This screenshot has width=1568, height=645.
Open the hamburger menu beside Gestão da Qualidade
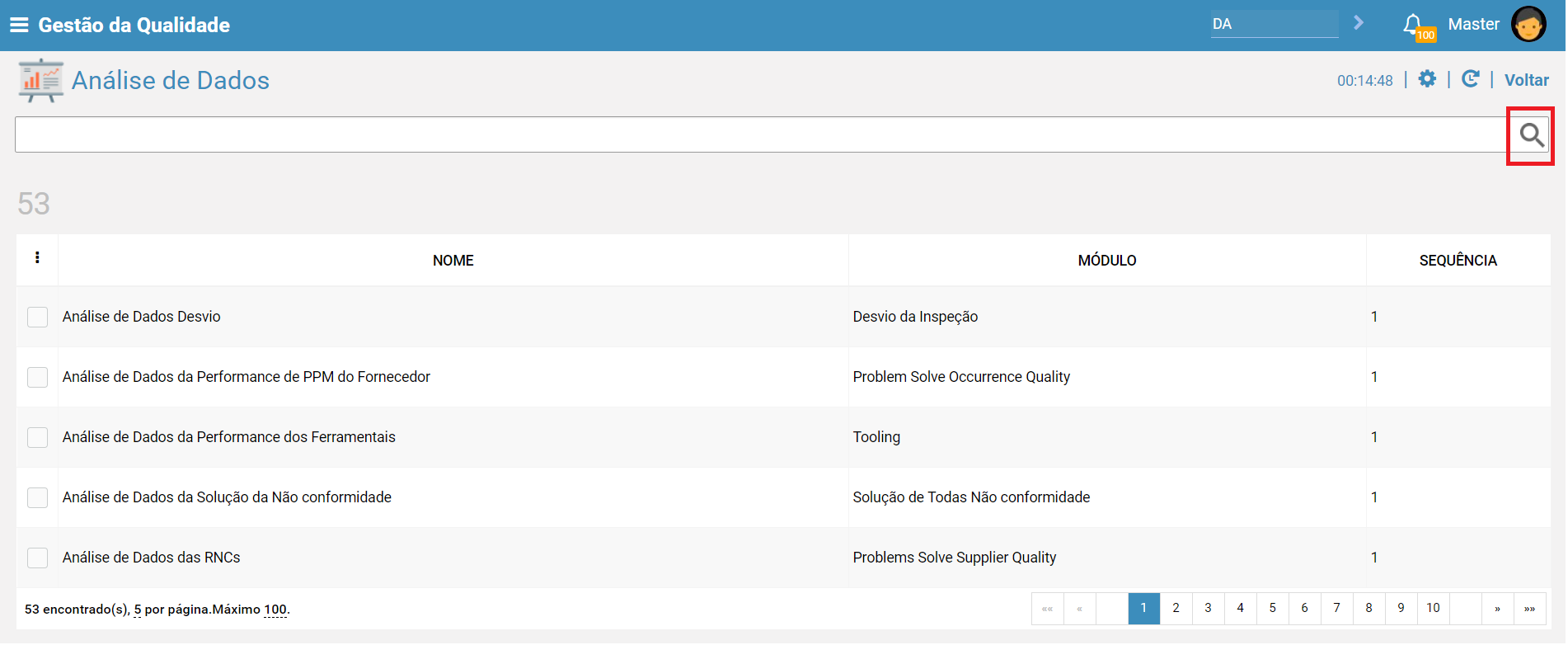(19, 25)
